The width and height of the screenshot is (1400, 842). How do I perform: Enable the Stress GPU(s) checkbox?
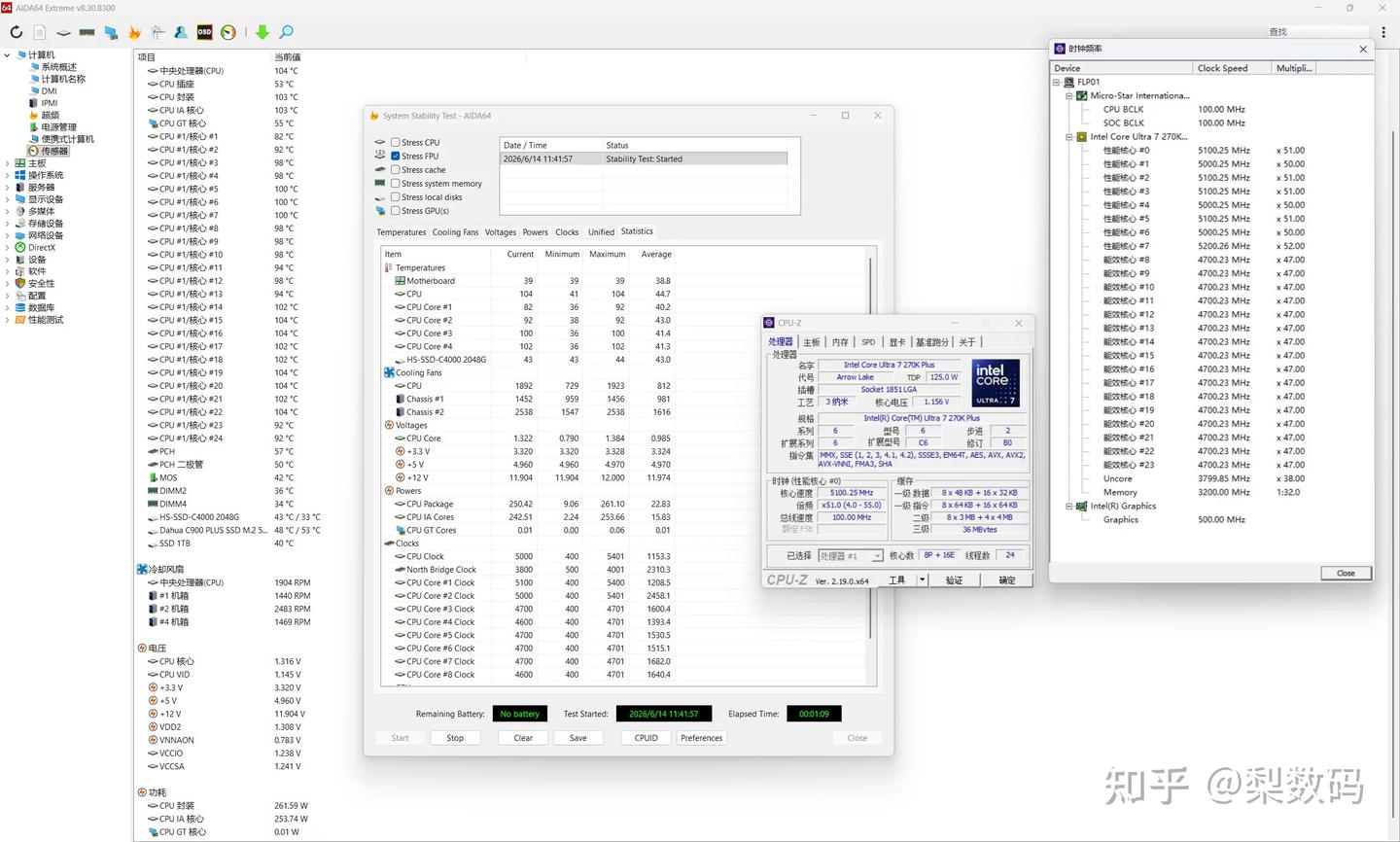pyautogui.click(x=396, y=210)
